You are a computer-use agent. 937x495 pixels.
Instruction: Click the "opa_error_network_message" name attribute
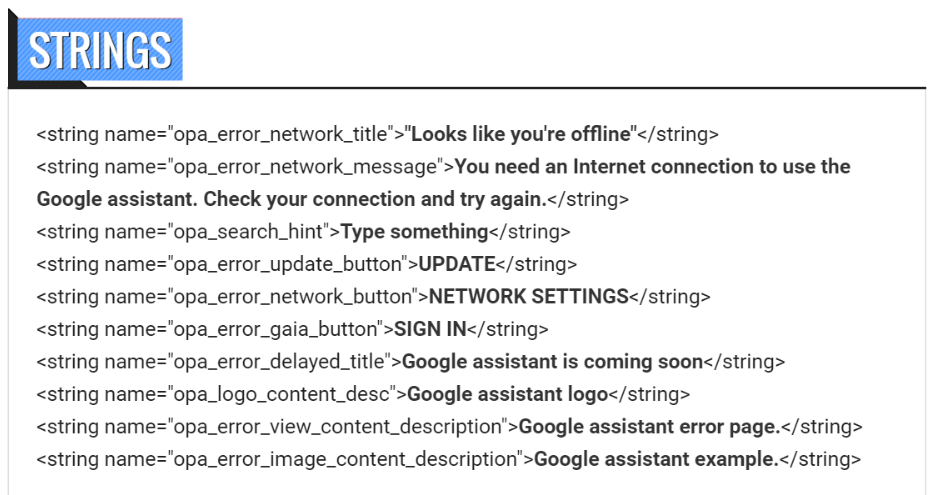(304, 166)
